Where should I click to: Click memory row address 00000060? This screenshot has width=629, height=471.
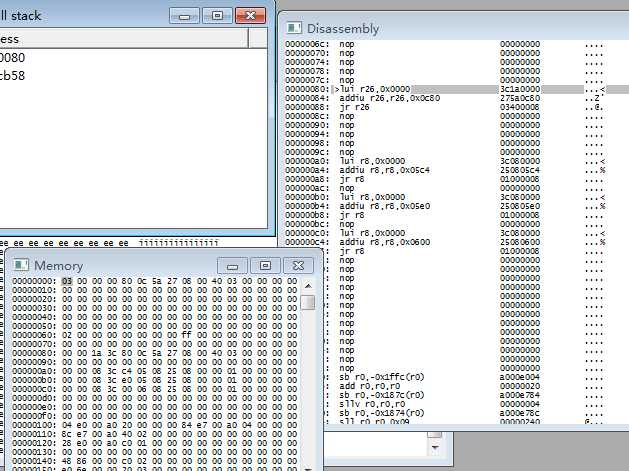tap(34, 335)
